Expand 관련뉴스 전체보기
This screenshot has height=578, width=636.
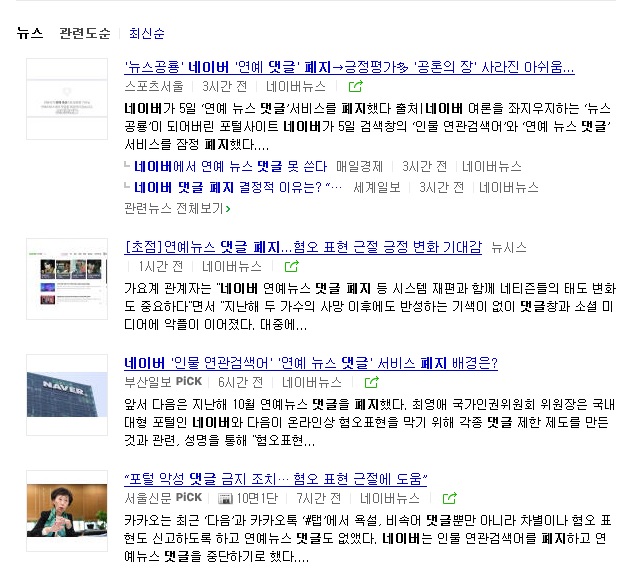(177, 208)
